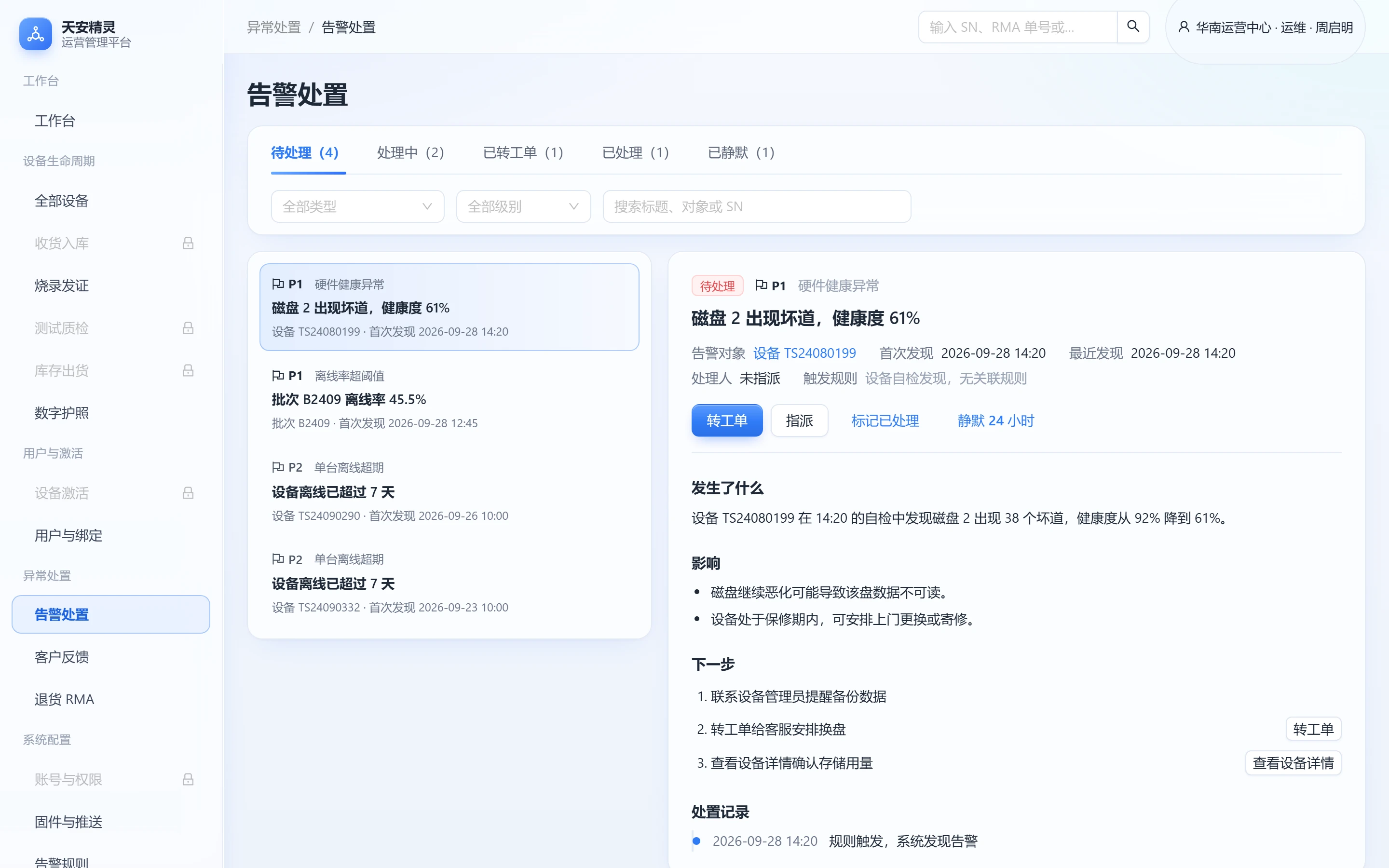This screenshot has height=868, width=1389.
Task: Open 用户与绑定 in the sidebar
Action: pos(111,536)
